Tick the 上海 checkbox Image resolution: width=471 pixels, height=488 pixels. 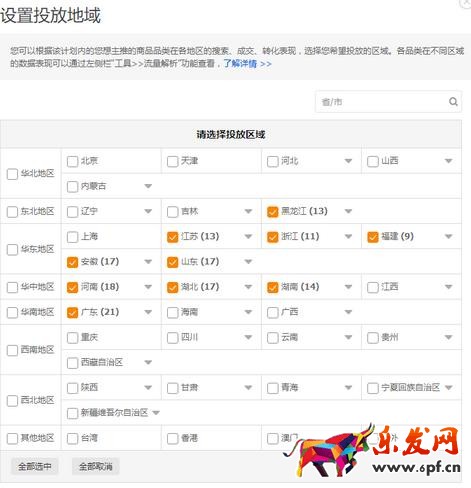[72, 237]
